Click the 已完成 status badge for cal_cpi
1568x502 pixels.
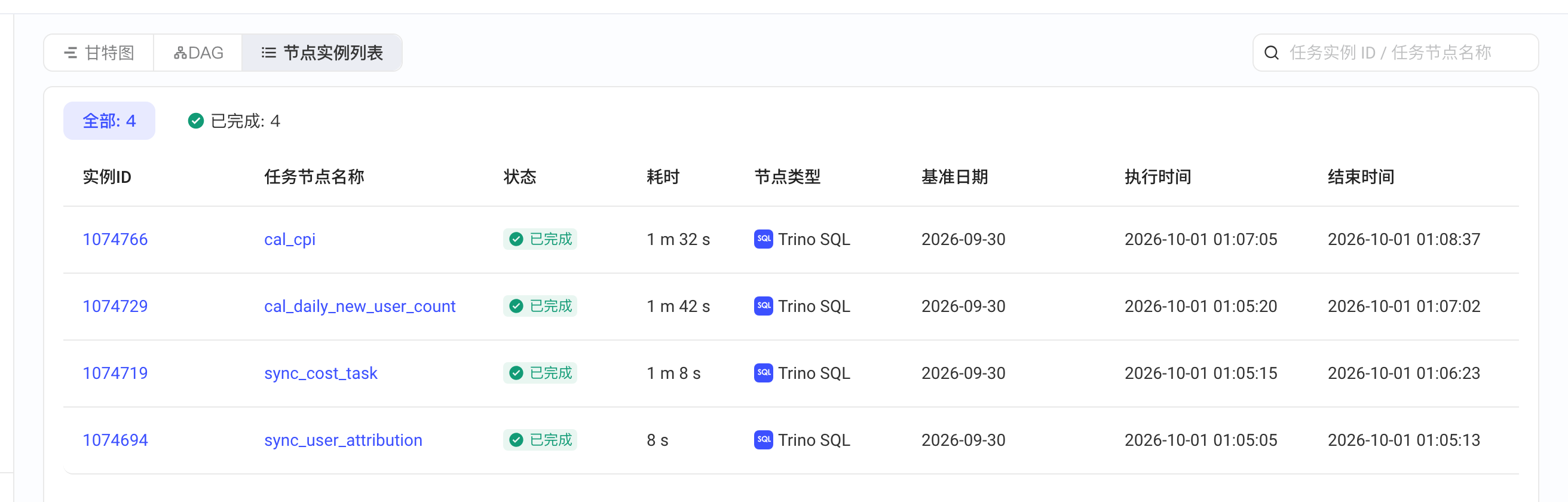pyautogui.click(x=540, y=239)
